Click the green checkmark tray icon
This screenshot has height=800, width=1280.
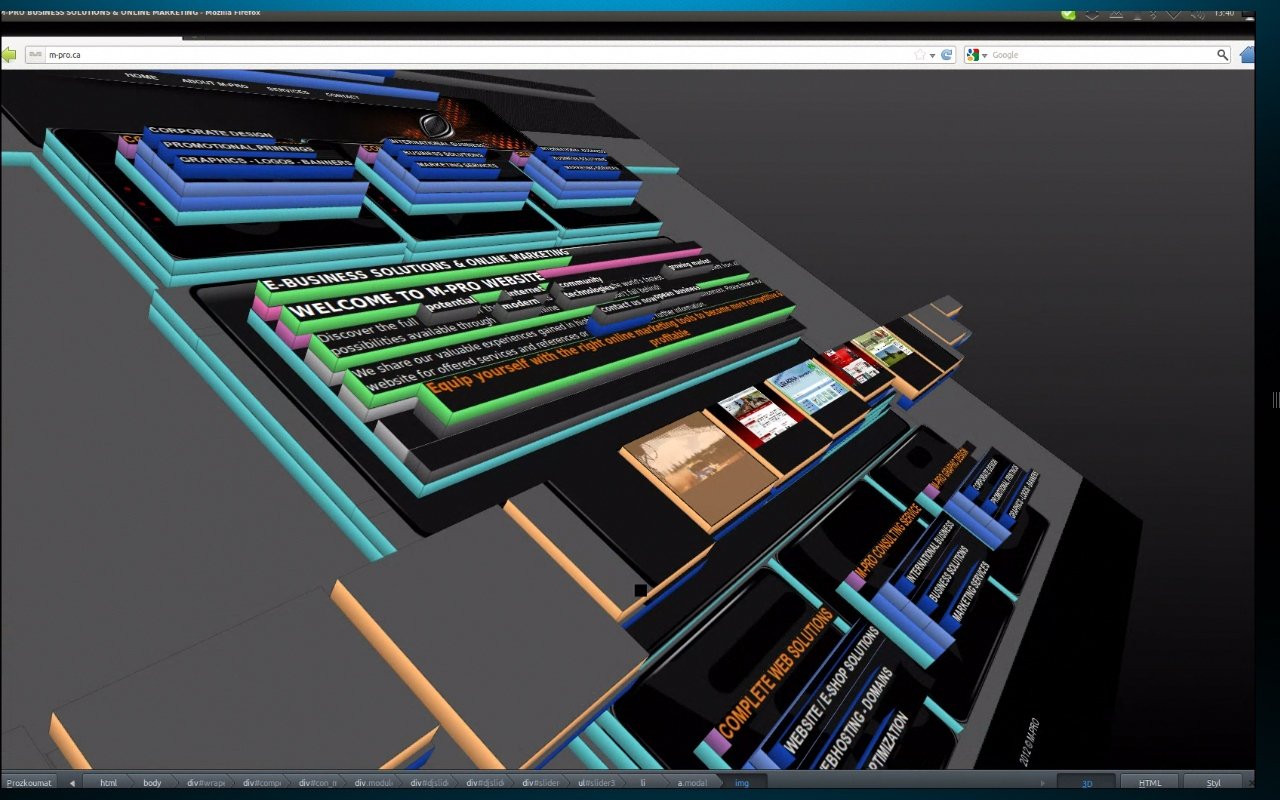(x=1068, y=13)
